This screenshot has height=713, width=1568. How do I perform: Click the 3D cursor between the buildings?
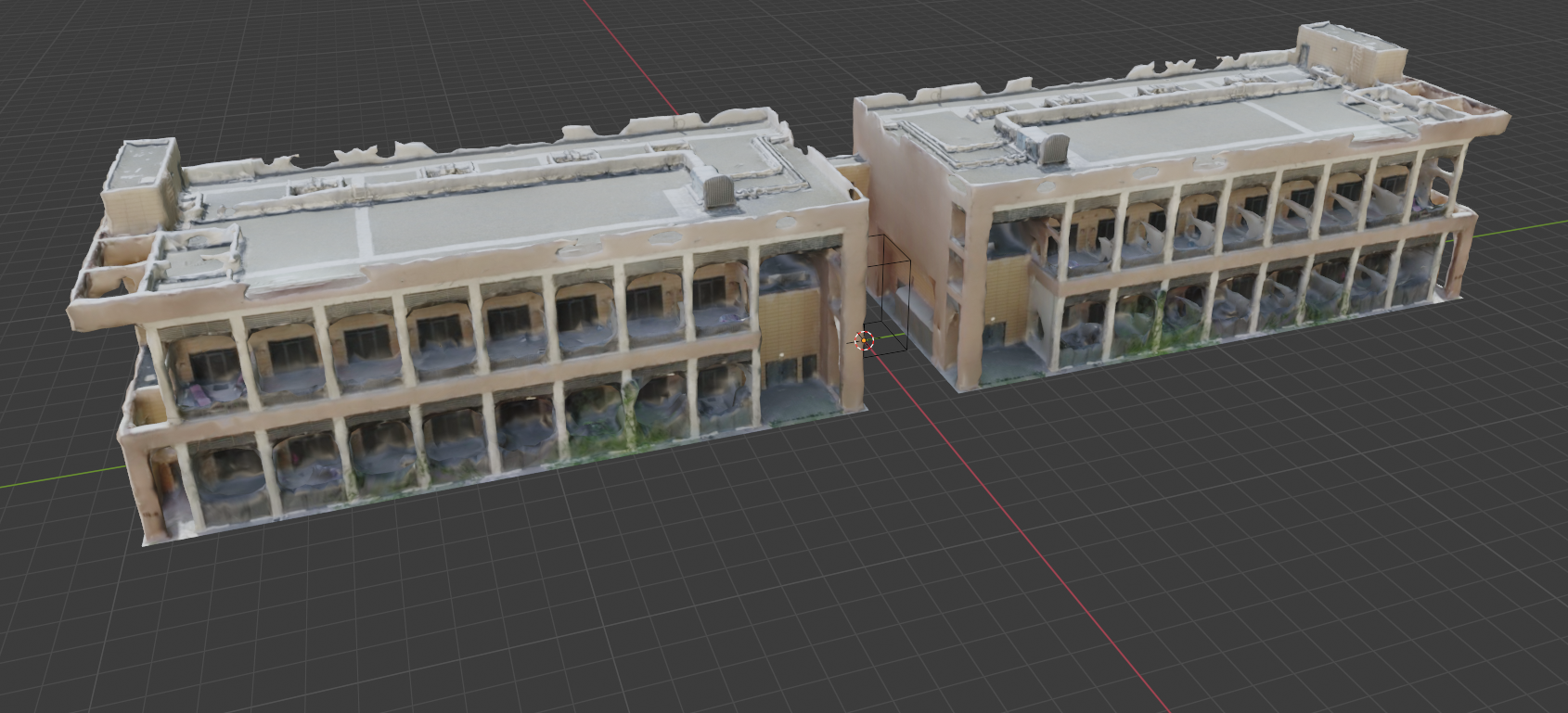click(864, 340)
